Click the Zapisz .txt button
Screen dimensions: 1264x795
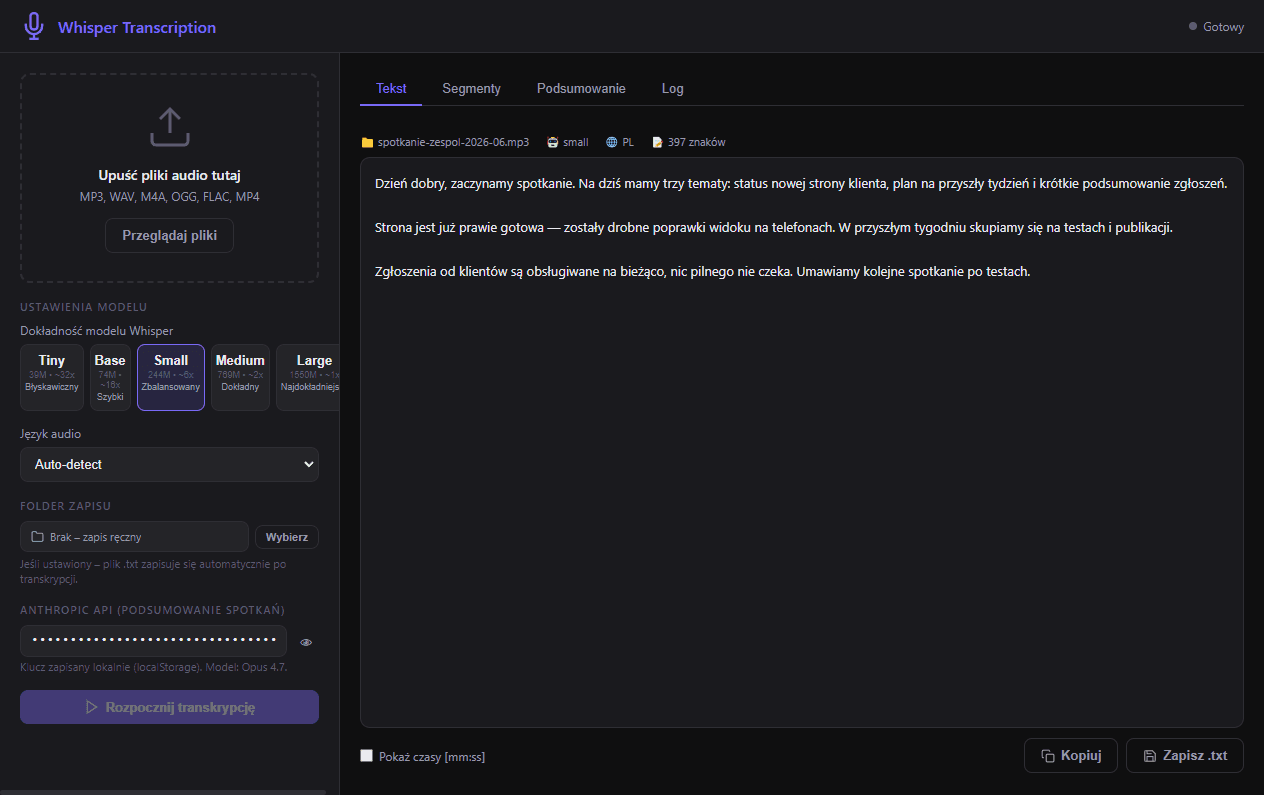pyautogui.click(x=1185, y=756)
